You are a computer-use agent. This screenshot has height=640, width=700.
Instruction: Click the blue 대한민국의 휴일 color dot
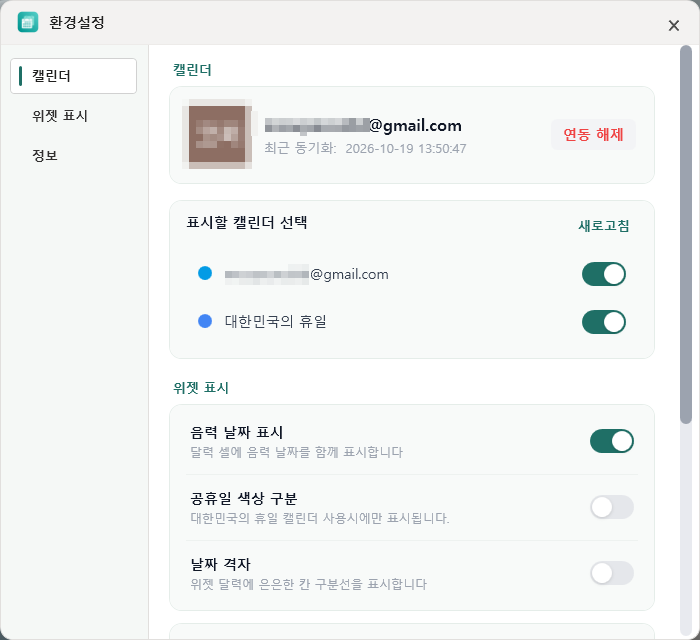(x=205, y=321)
